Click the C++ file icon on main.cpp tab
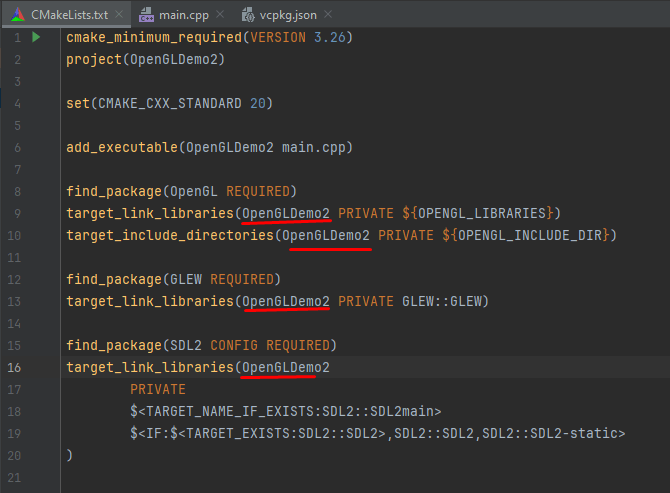This screenshot has width=670, height=493. (147, 15)
